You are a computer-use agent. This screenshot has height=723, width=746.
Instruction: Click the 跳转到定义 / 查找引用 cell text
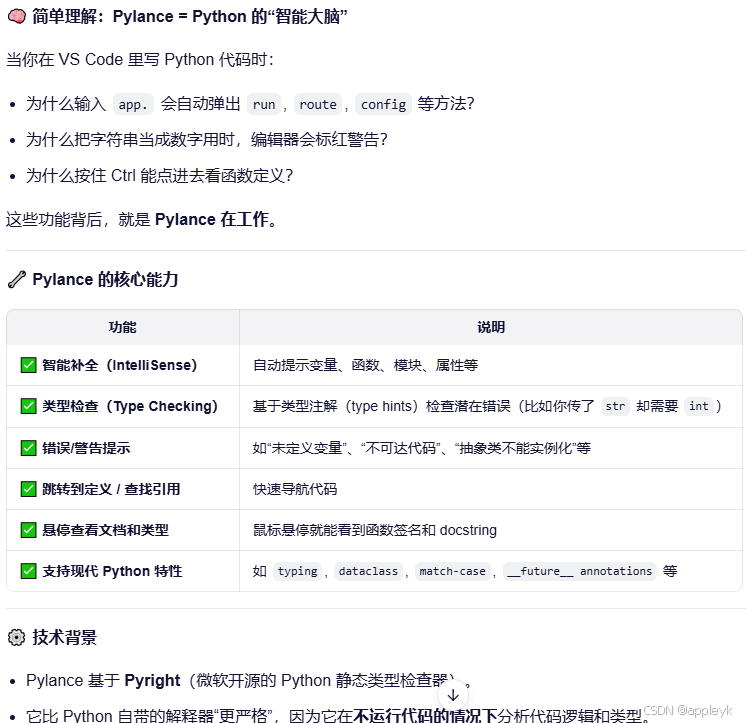pyautogui.click(x=111, y=489)
